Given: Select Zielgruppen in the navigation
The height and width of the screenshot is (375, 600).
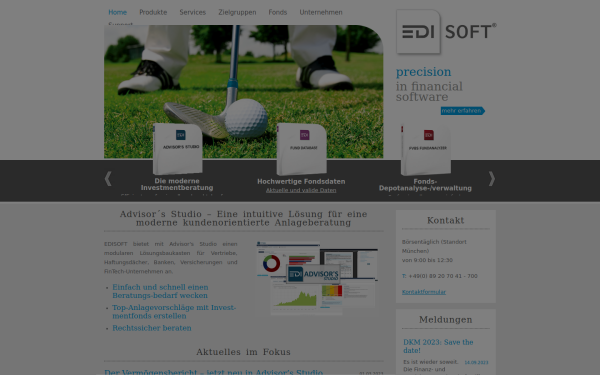Looking at the screenshot, I should pyautogui.click(x=237, y=12).
